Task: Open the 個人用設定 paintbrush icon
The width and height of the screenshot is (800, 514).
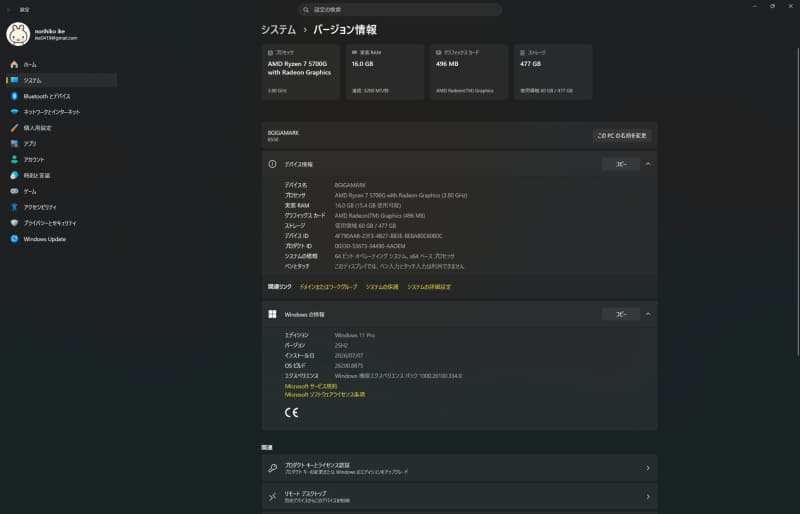Action: point(14,128)
